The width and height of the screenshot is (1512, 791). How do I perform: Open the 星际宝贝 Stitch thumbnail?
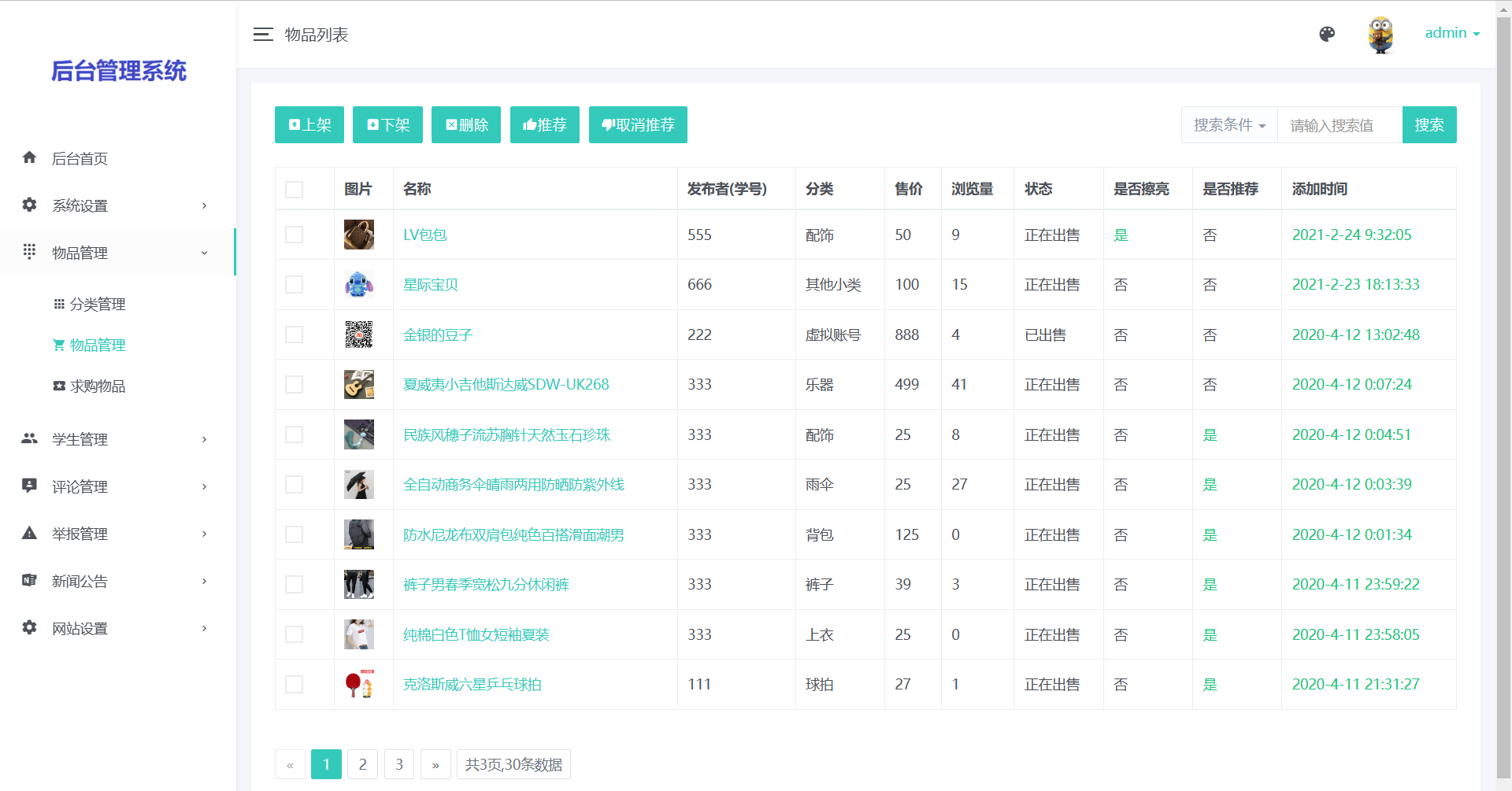point(359,284)
